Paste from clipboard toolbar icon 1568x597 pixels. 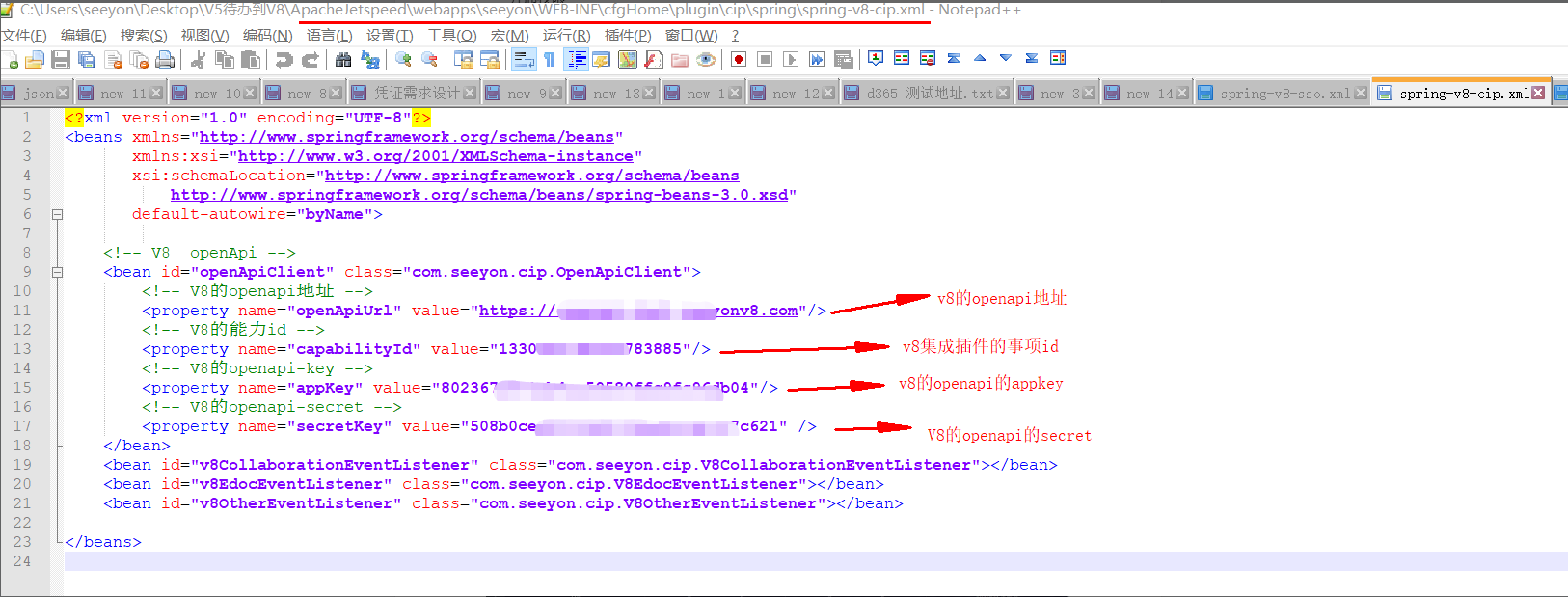point(251,60)
